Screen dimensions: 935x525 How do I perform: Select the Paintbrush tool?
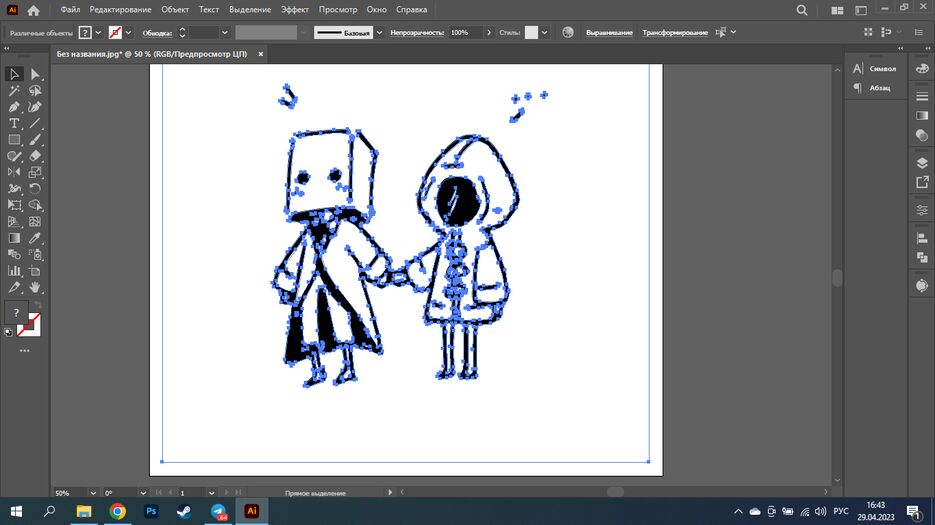[35, 140]
